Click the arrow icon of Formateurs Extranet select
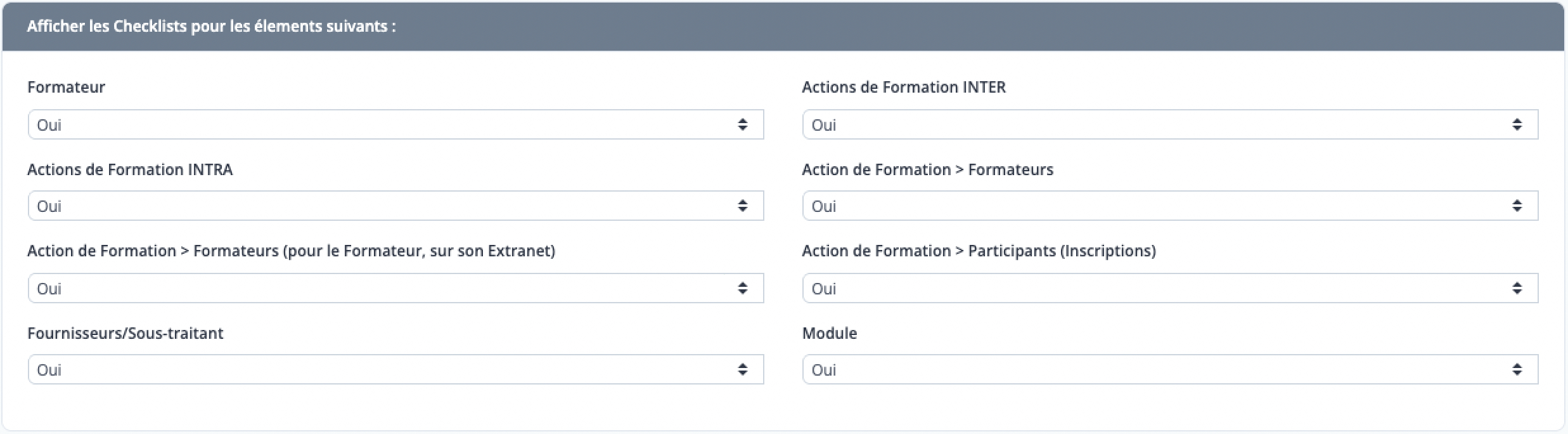 742,288
